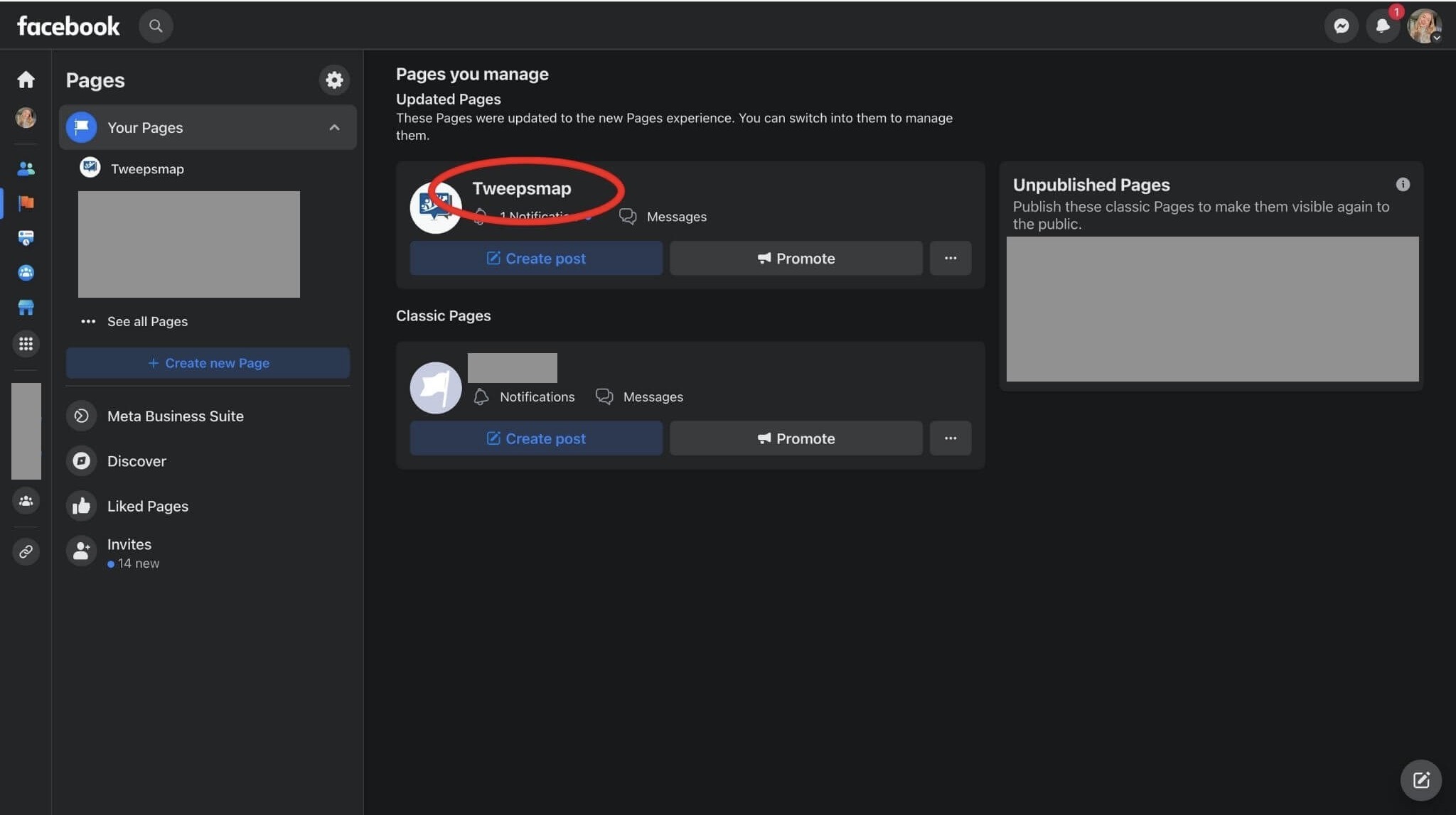Open the Pages flag icon in sidebar

26,203
